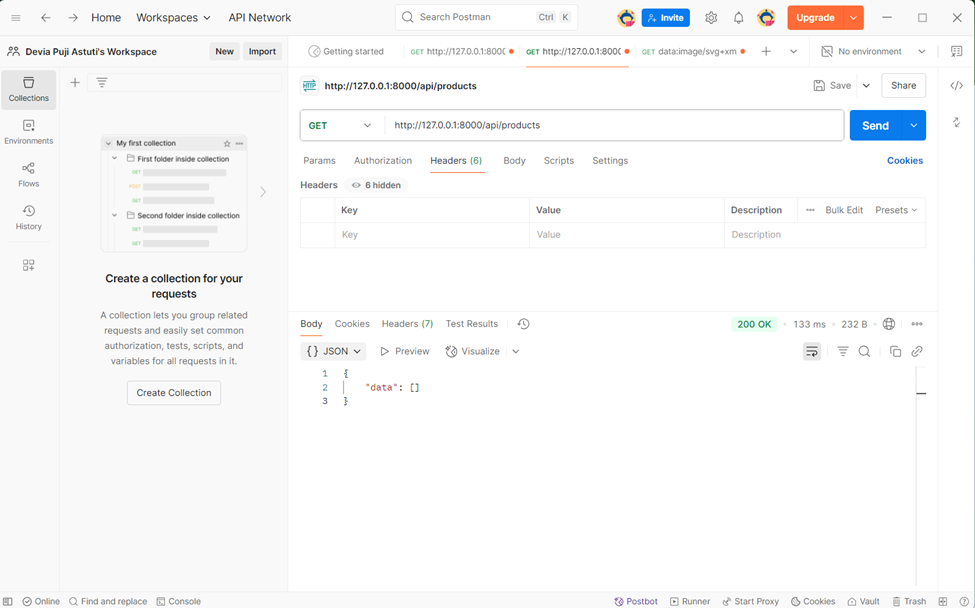This screenshot has height=608, width=975.
Task: Click the Environments sidebar icon
Action: (28, 132)
